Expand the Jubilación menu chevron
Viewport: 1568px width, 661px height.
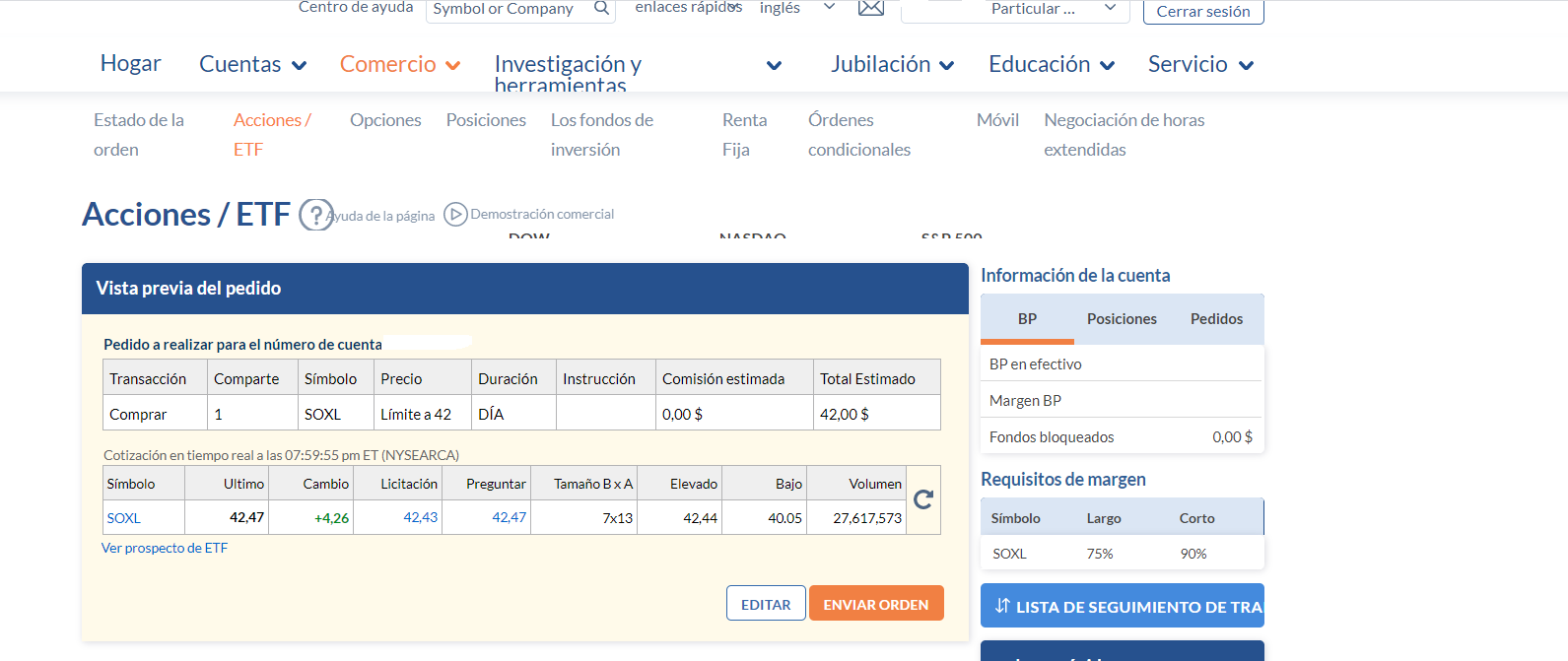point(947,66)
